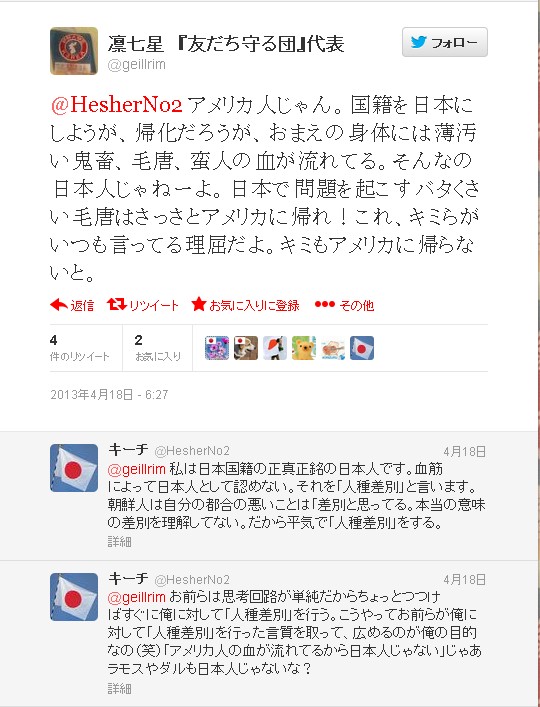
Task: Click the リツイート retweet icon
Action: click(x=117, y=305)
